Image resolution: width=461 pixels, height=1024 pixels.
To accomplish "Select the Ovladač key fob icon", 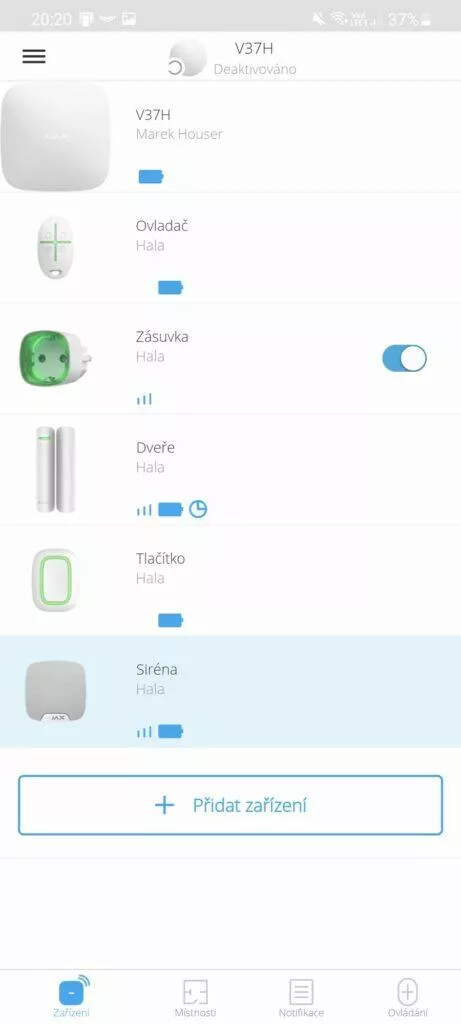I will [55, 248].
